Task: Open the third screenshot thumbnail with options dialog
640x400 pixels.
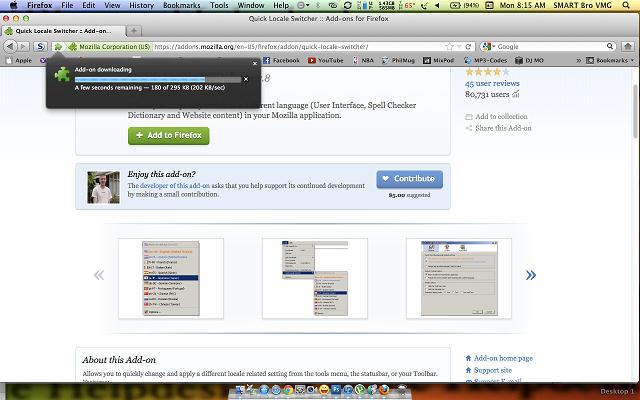Action: click(459, 279)
